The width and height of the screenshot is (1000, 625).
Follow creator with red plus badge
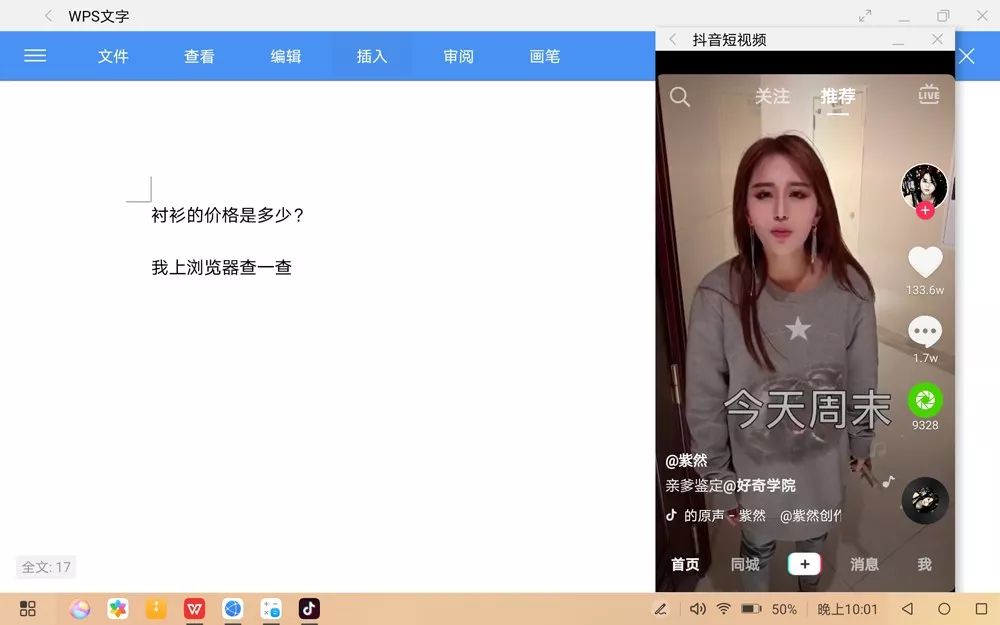point(925,210)
